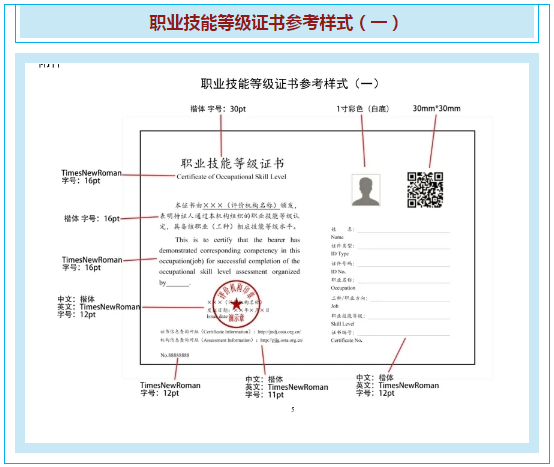Click the Occupation blank line field

[x=403, y=281]
